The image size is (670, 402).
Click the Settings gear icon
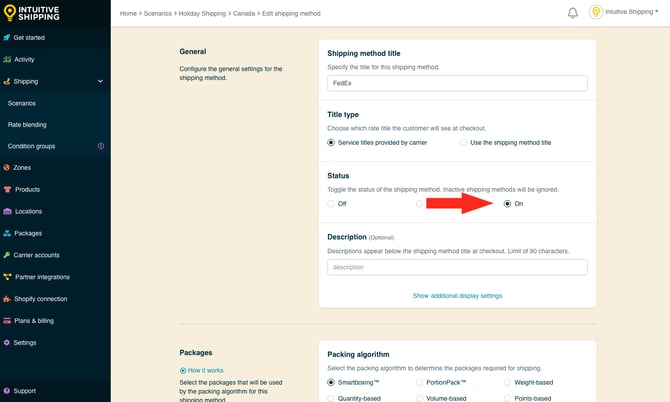point(7,342)
